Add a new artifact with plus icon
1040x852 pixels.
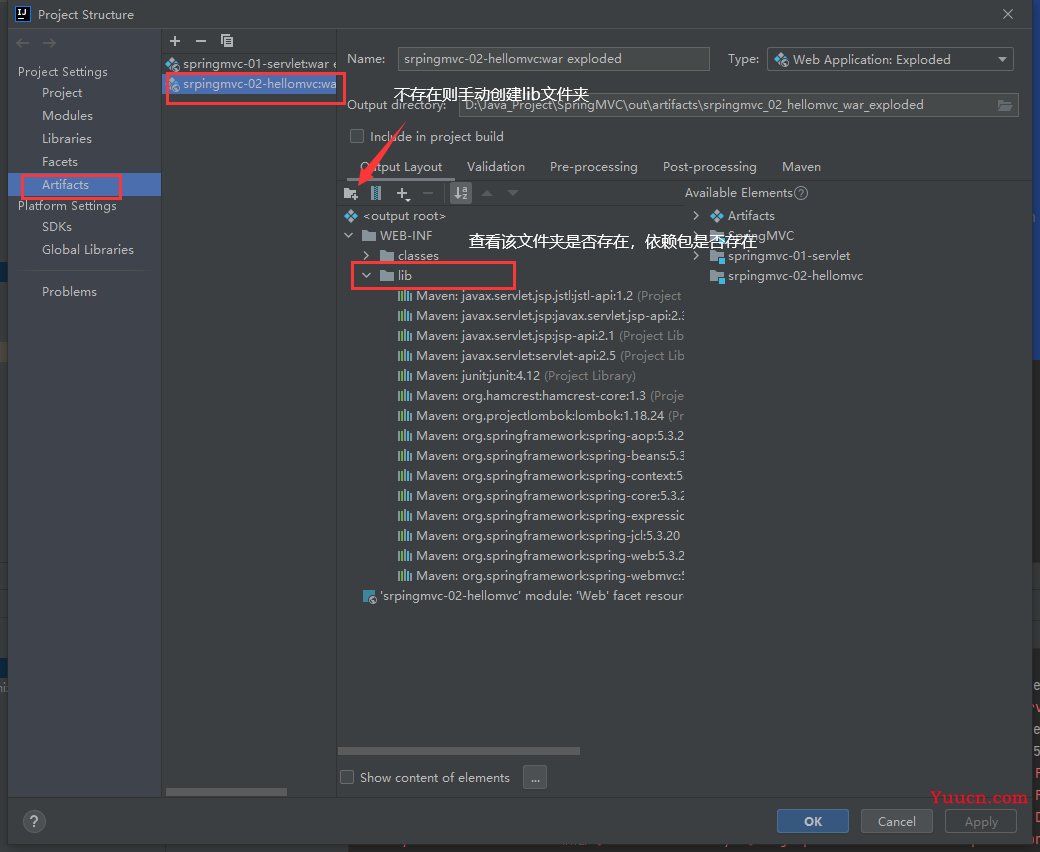pos(175,41)
